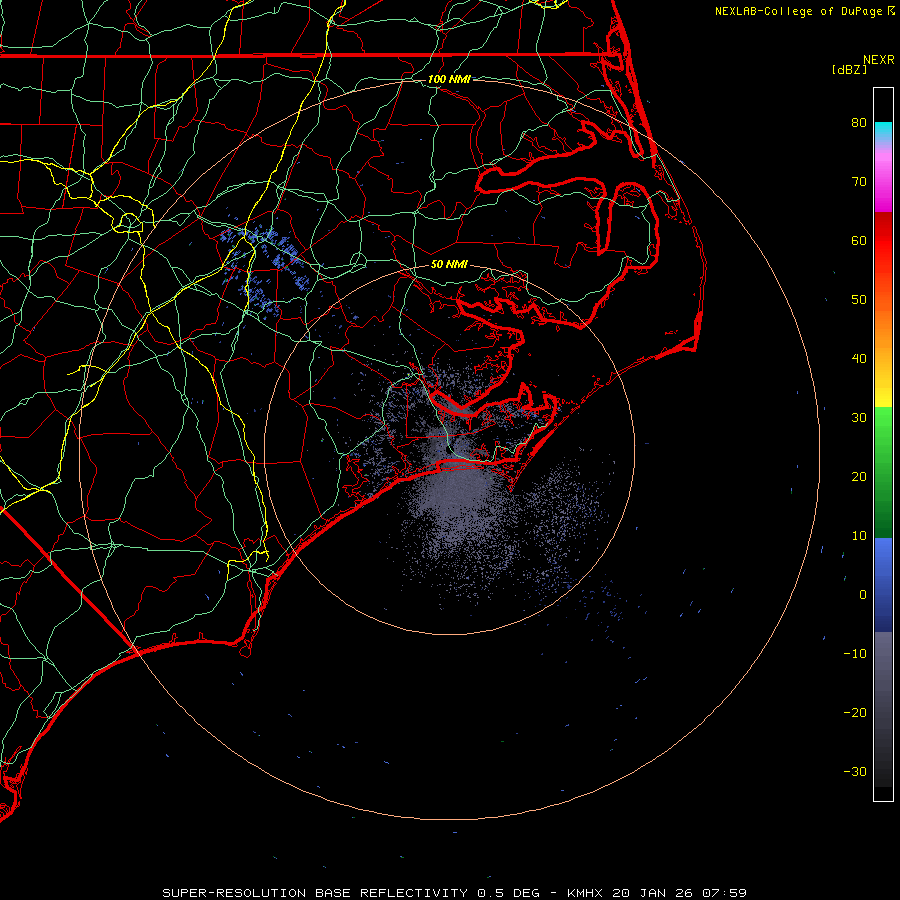Image resolution: width=900 pixels, height=900 pixels.
Task: Click the -30 value on the dBZ scale
Action: [x=855, y=771]
